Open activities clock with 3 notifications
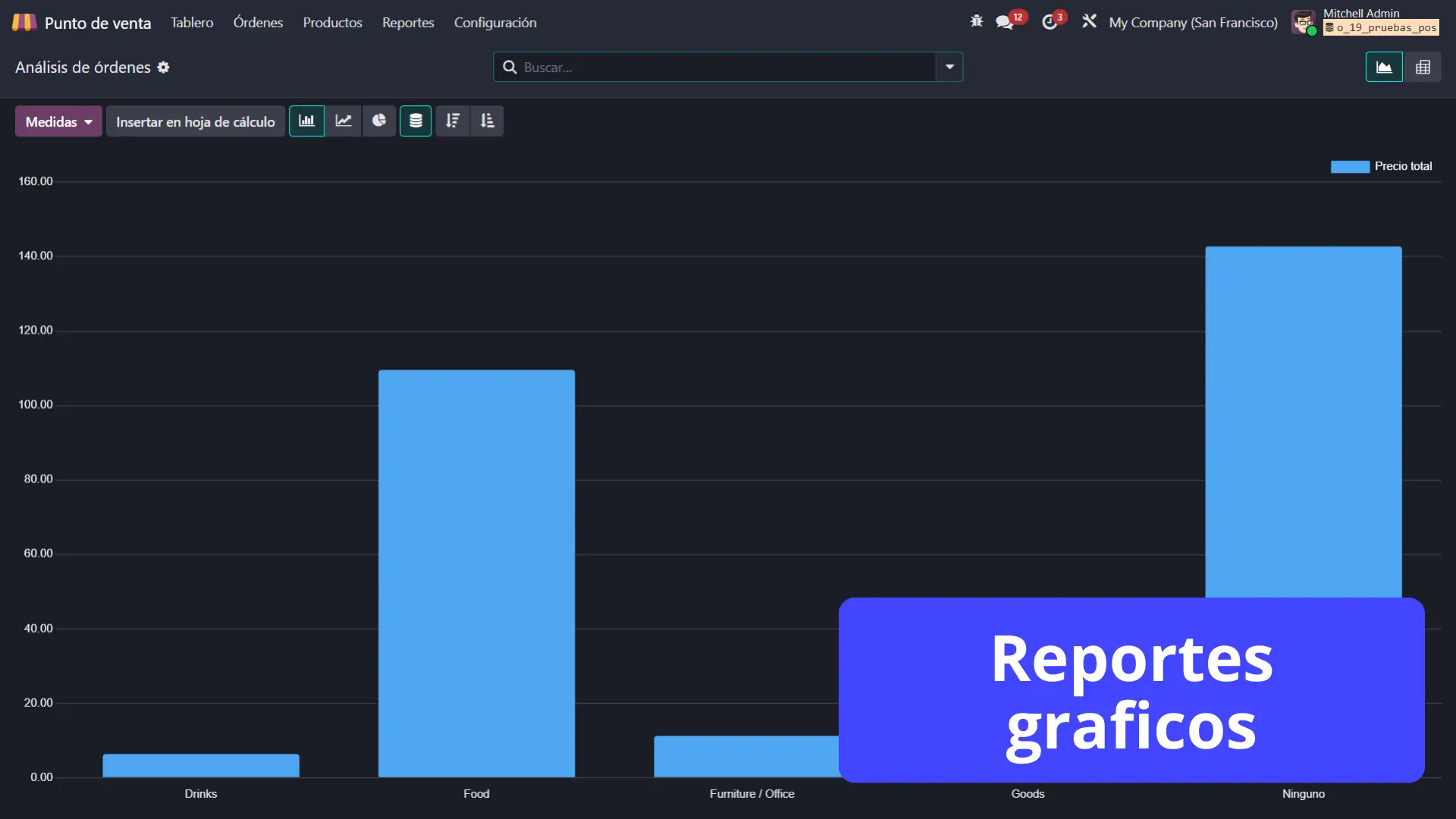The image size is (1456, 819). (1050, 22)
